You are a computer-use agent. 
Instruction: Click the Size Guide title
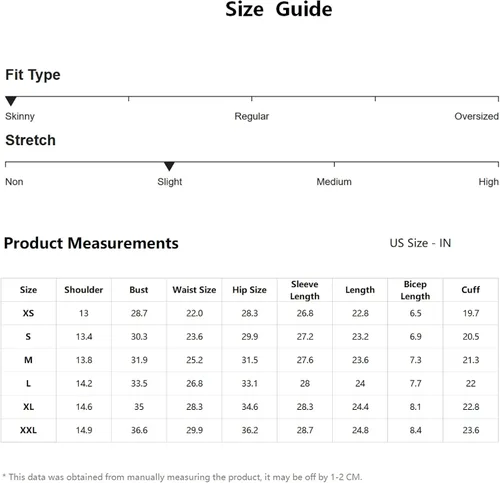(279, 9)
